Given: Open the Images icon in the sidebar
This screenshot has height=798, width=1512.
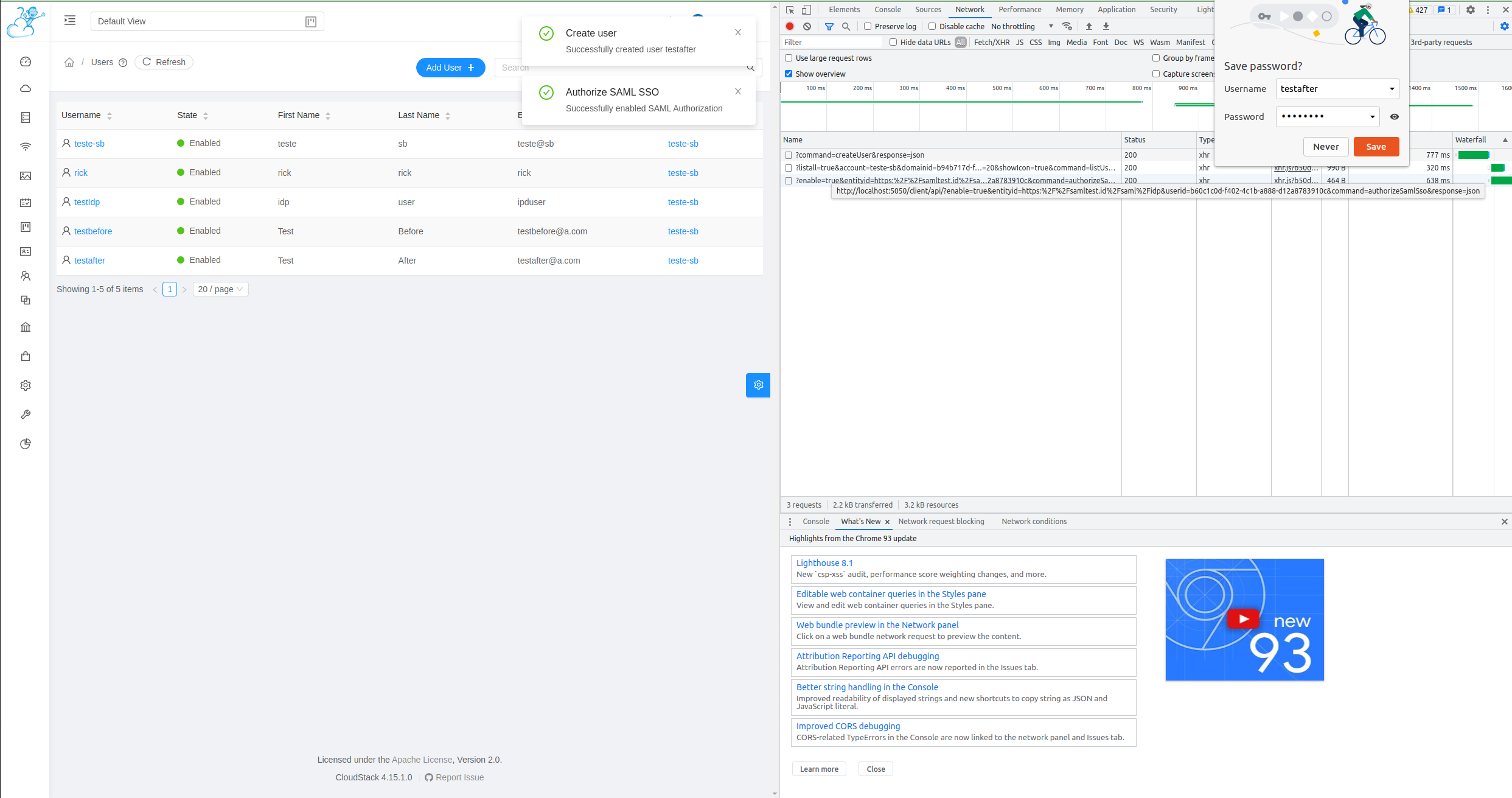Looking at the screenshot, I should [x=26, y=176].
